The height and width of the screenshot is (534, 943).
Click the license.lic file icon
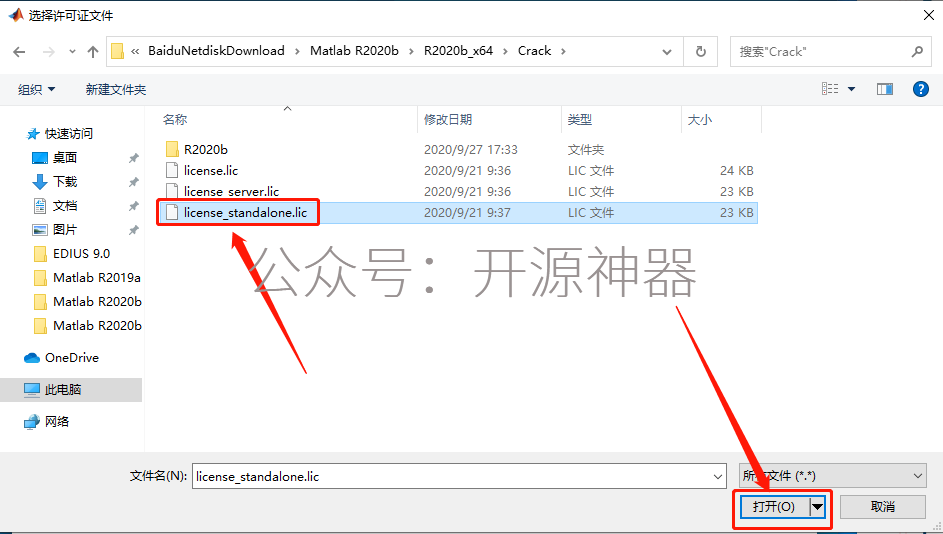172,170
